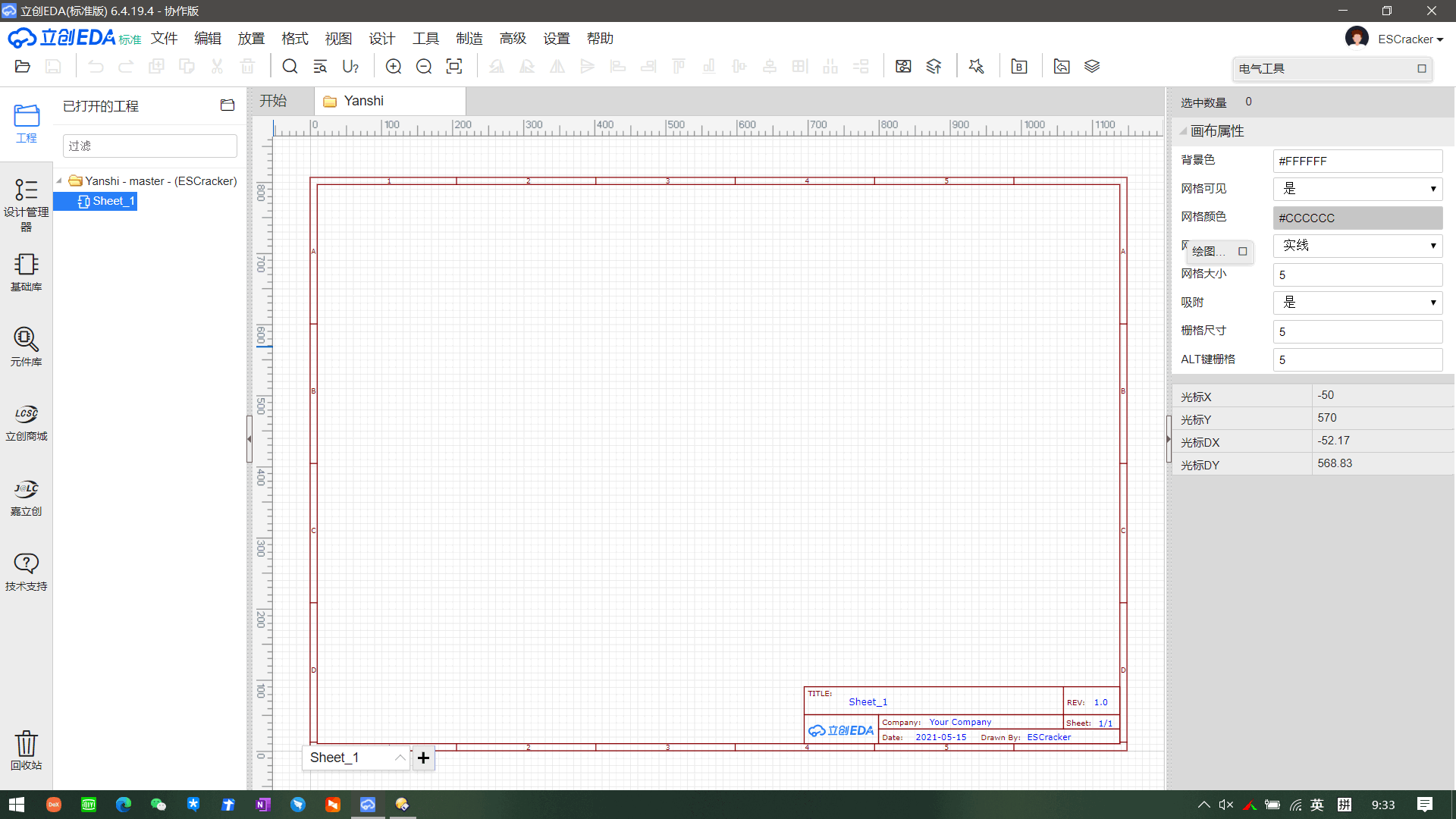The height and width of the screenshot is (819, 1456).
Task: Expand the Sheet_1 tab list arrow
Action: [x=400, y=758]
